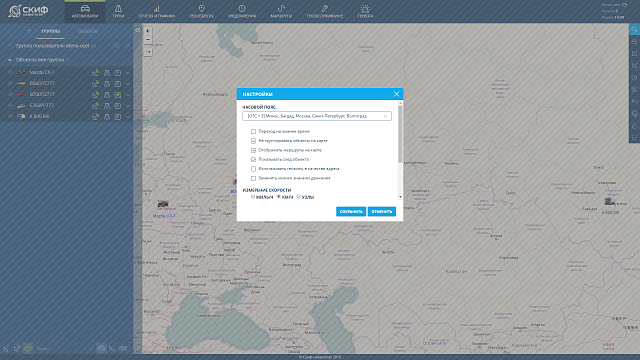Click the scrollbar down arrow in settings
Image resolution: width=640 pixels, height=360 pixels.
(400, 197)
